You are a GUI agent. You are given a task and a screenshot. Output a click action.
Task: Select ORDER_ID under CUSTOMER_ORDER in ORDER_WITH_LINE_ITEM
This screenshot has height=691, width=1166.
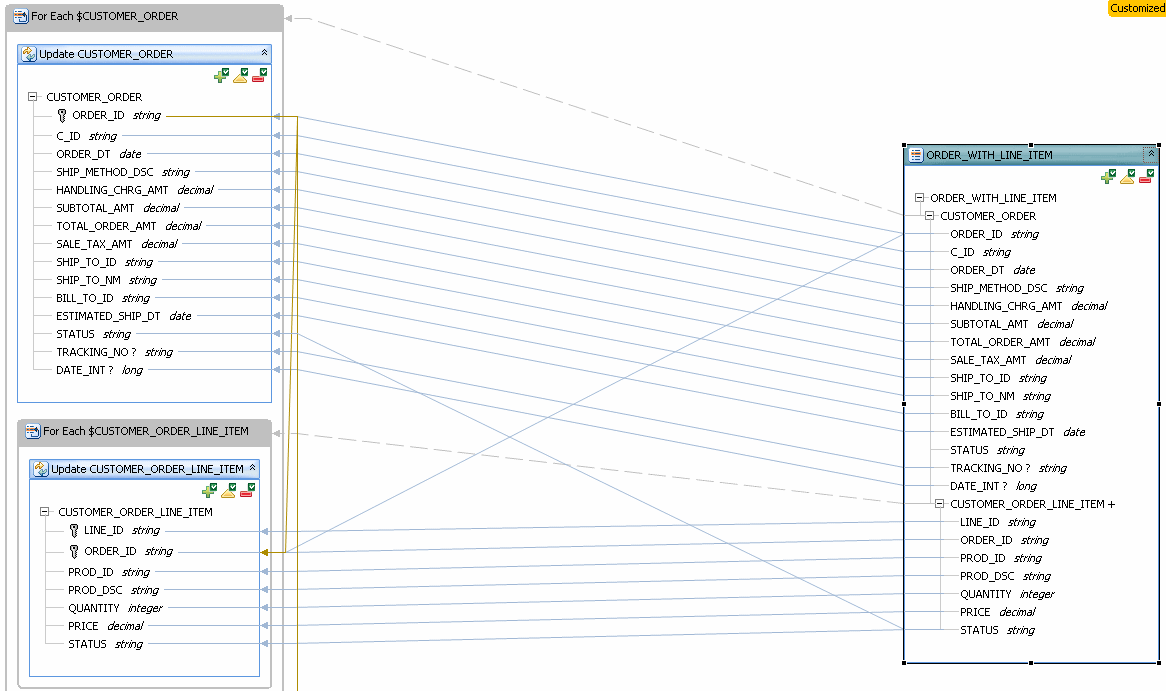click(x=994, y=234)
